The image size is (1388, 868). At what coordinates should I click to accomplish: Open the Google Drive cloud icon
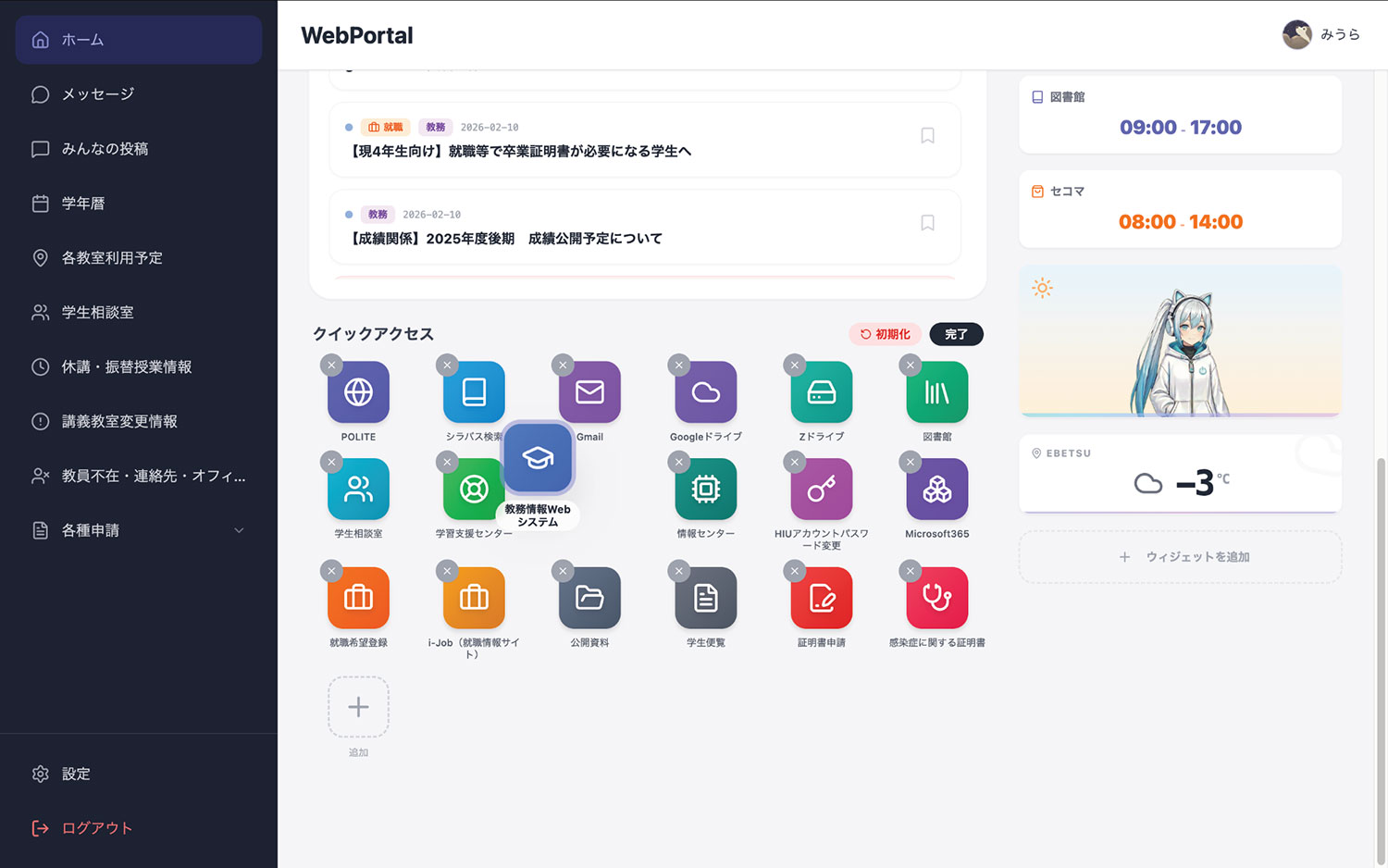point(705,392)
